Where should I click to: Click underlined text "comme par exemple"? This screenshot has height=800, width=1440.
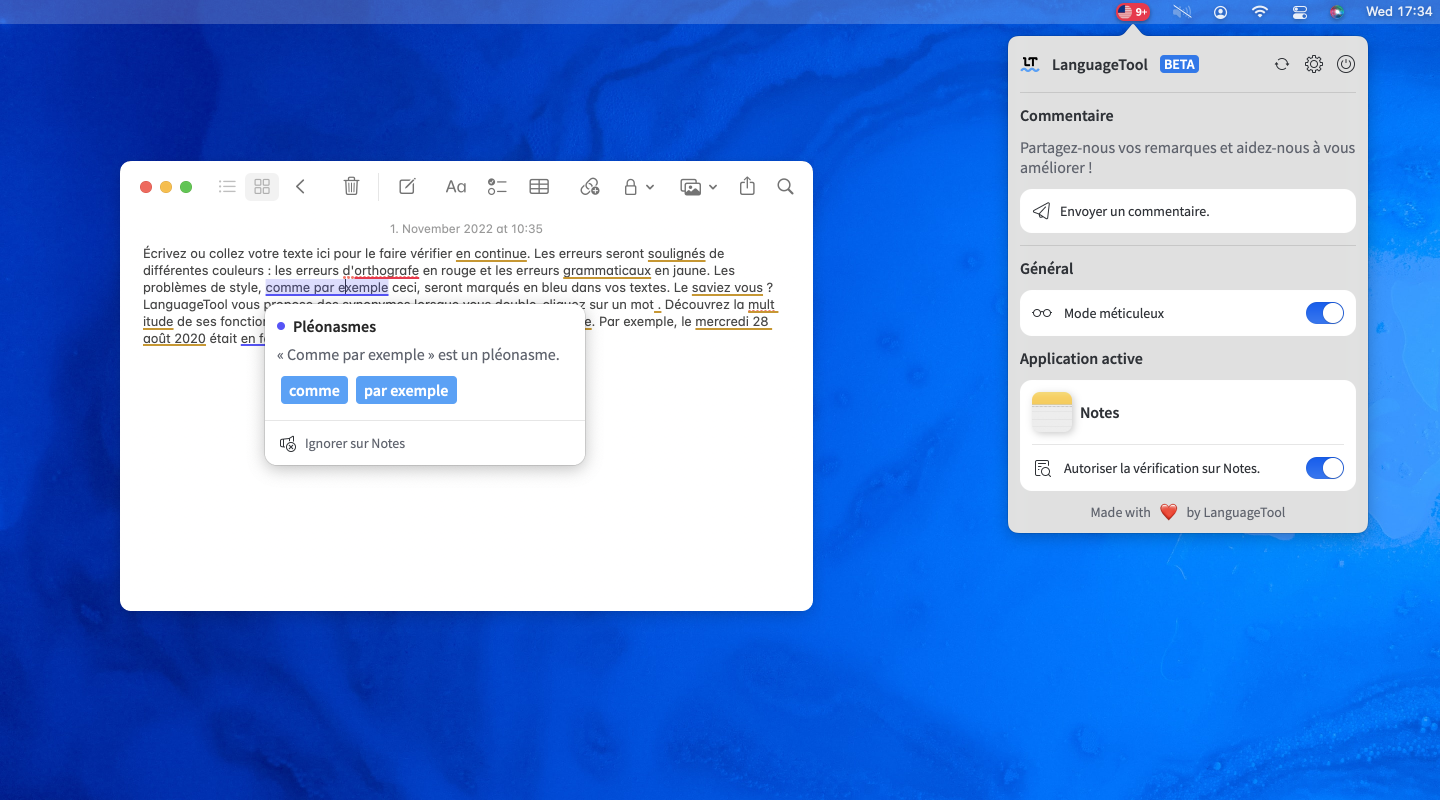tap(327, 288)
